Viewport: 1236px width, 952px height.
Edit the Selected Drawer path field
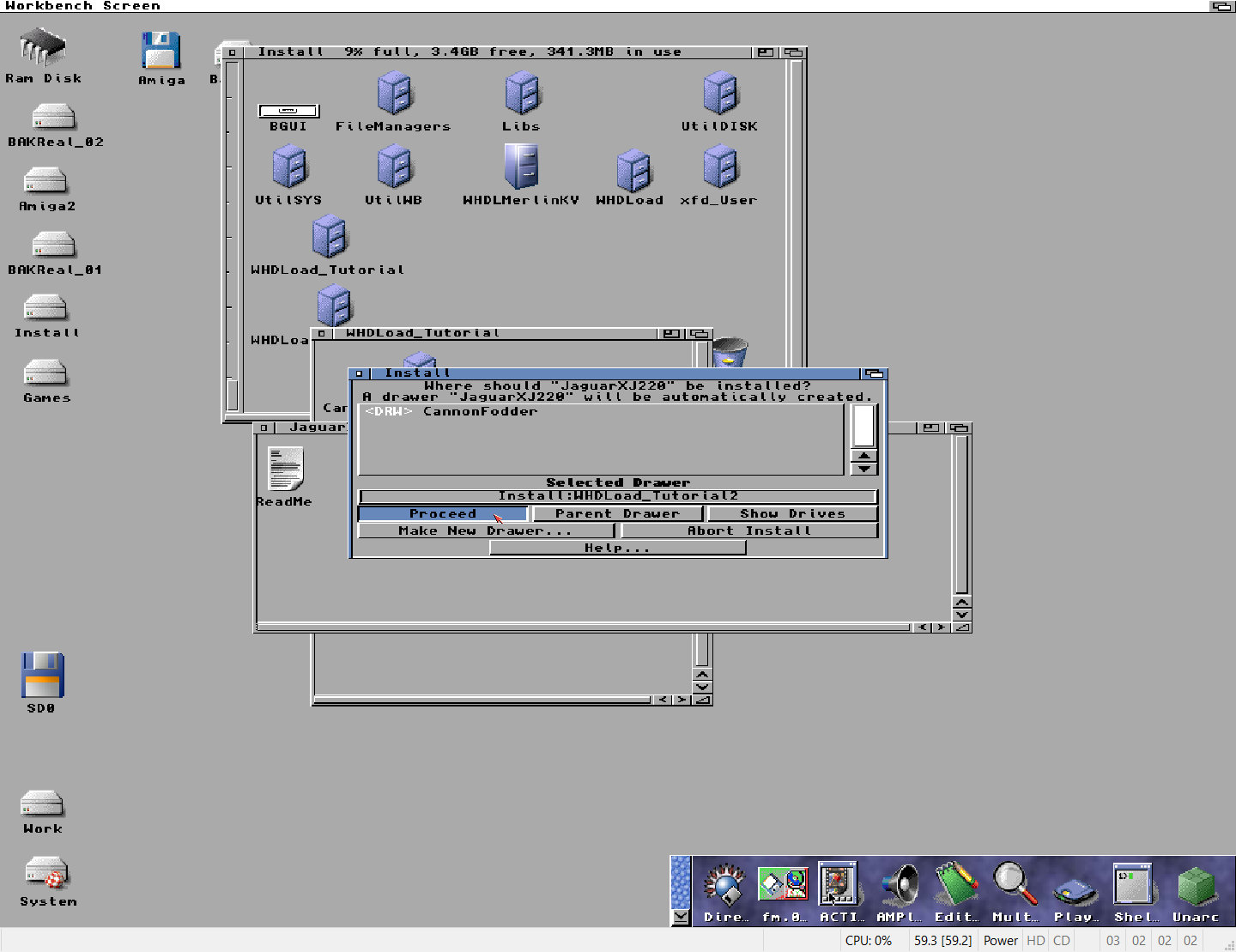click(x=618, y=496)
